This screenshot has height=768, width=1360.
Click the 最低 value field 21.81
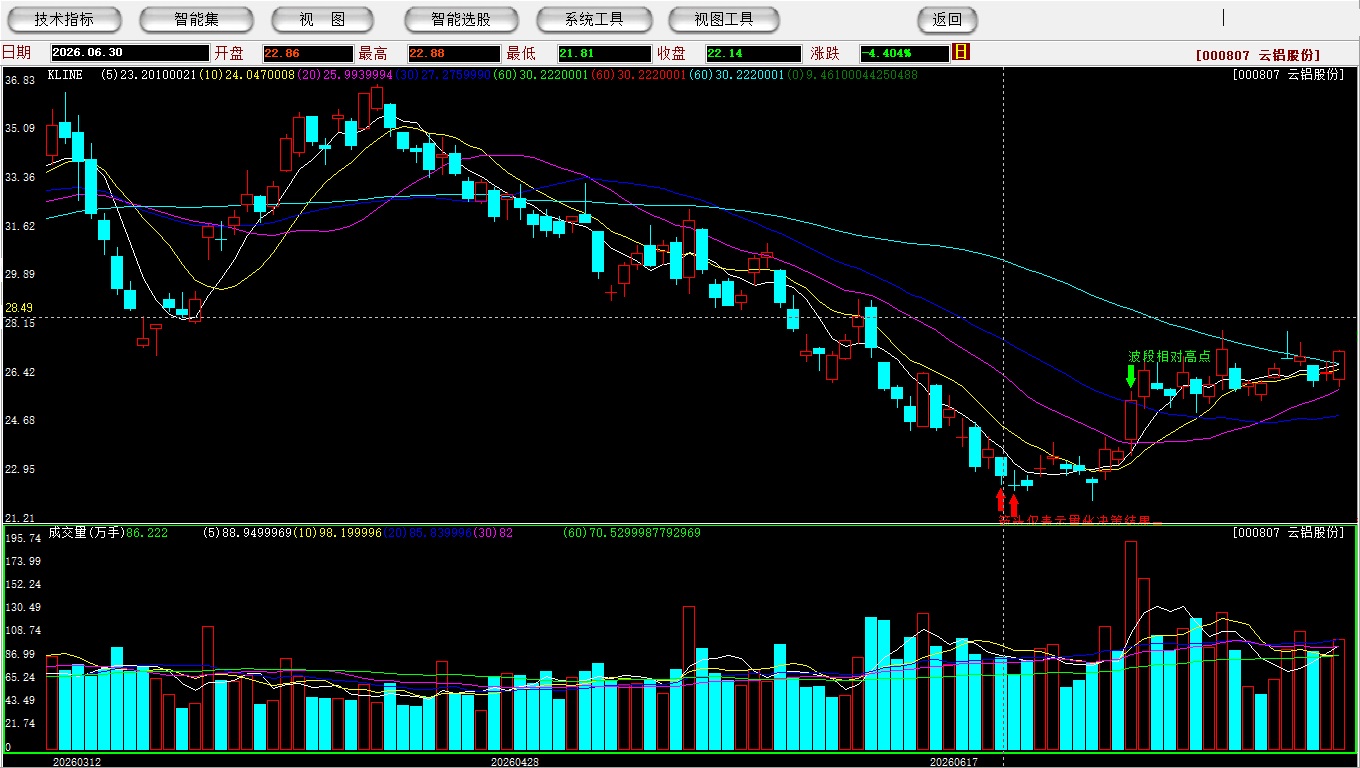point(604,53)
